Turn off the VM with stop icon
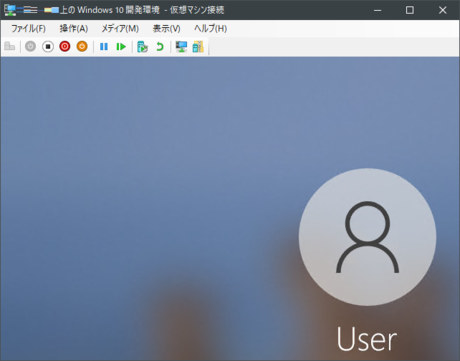The image size is (460, 361). (x=48, y=46)
